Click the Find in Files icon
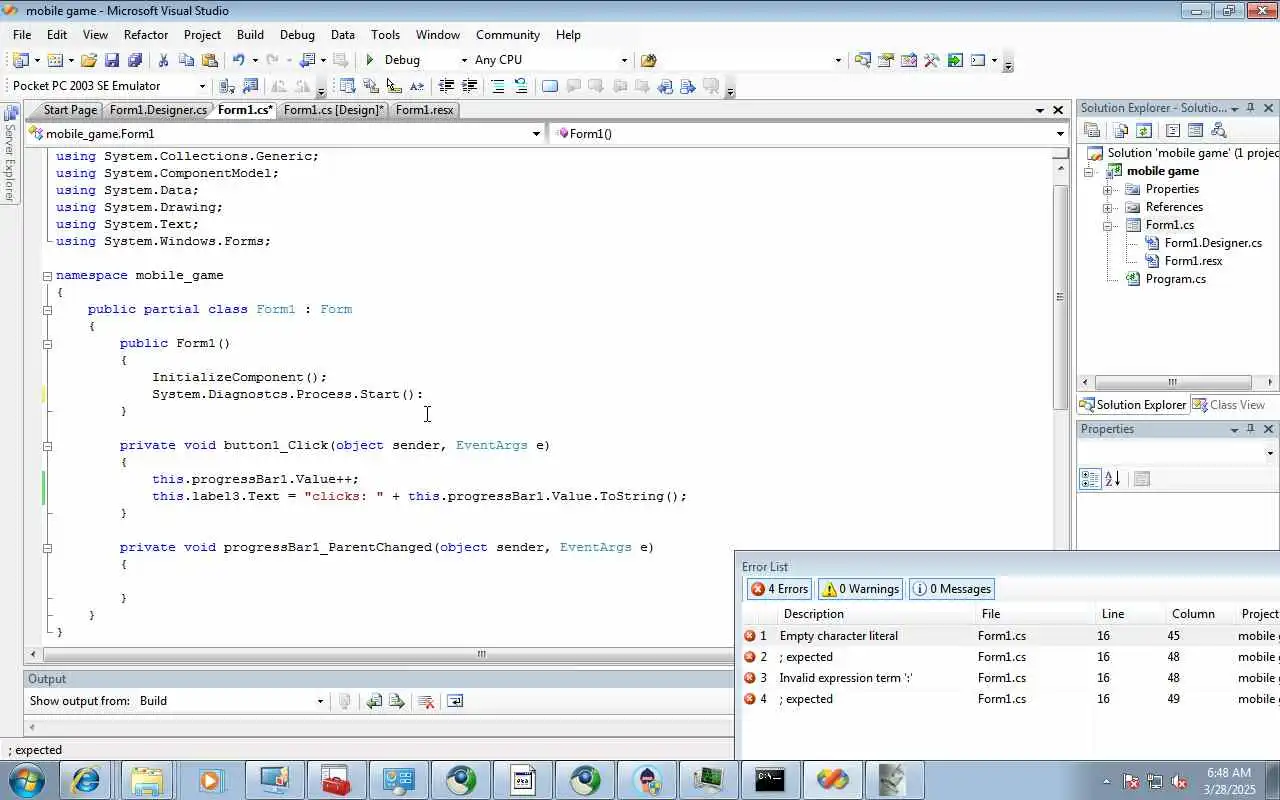This screenshot has height=800, width=1280. (649, 60)
